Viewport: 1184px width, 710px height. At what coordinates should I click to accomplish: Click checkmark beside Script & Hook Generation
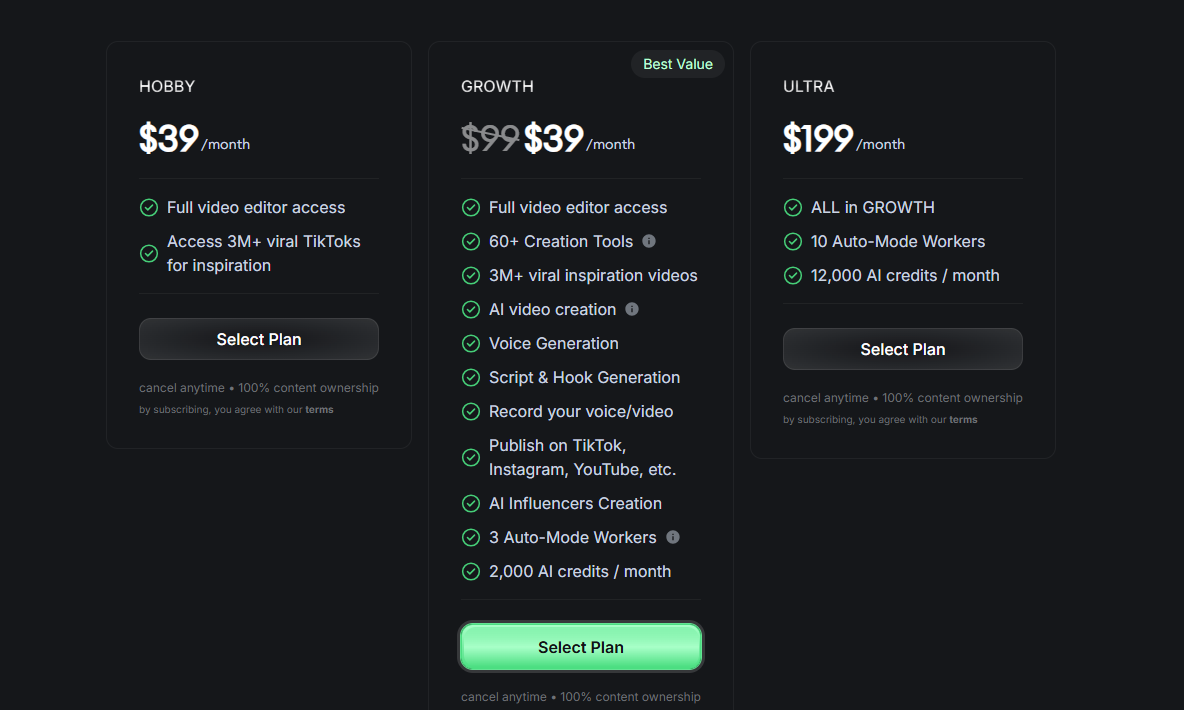click(470, 378)
